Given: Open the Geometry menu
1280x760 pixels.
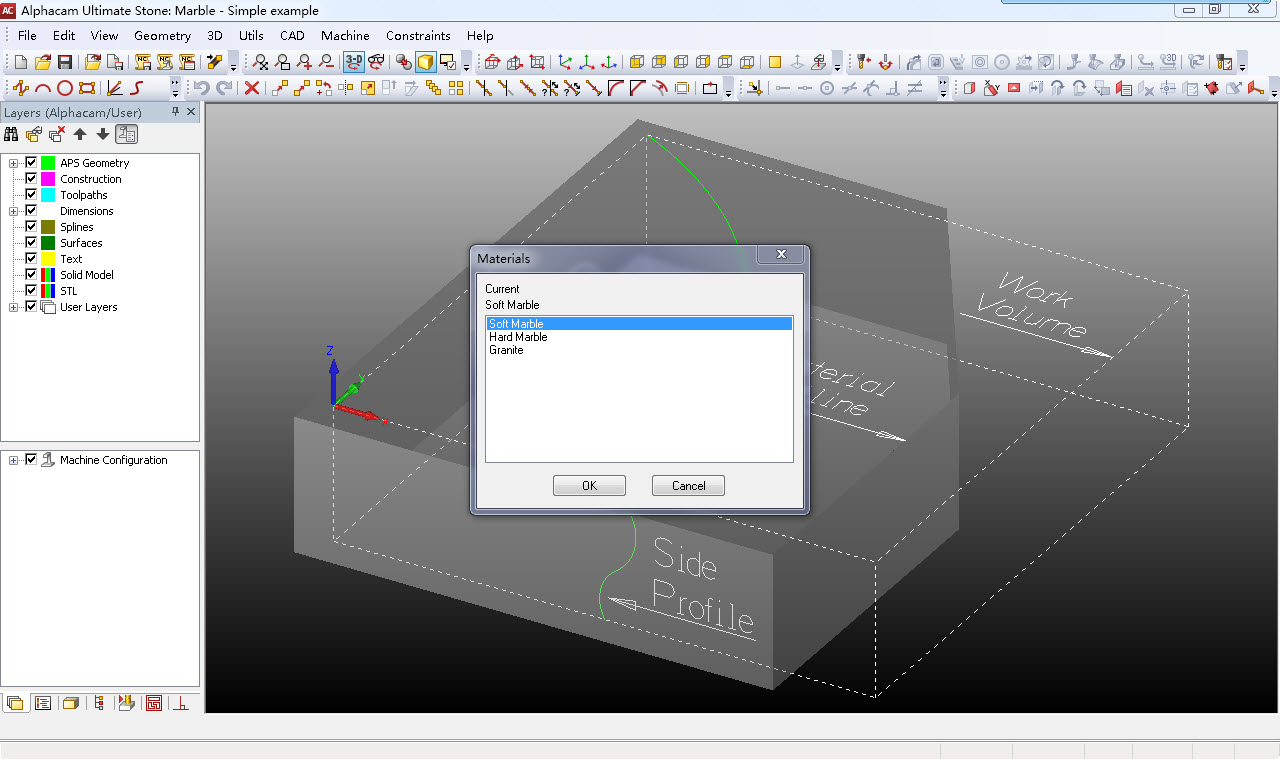Looking at the screenshot, I should click(x=162, y=35).
